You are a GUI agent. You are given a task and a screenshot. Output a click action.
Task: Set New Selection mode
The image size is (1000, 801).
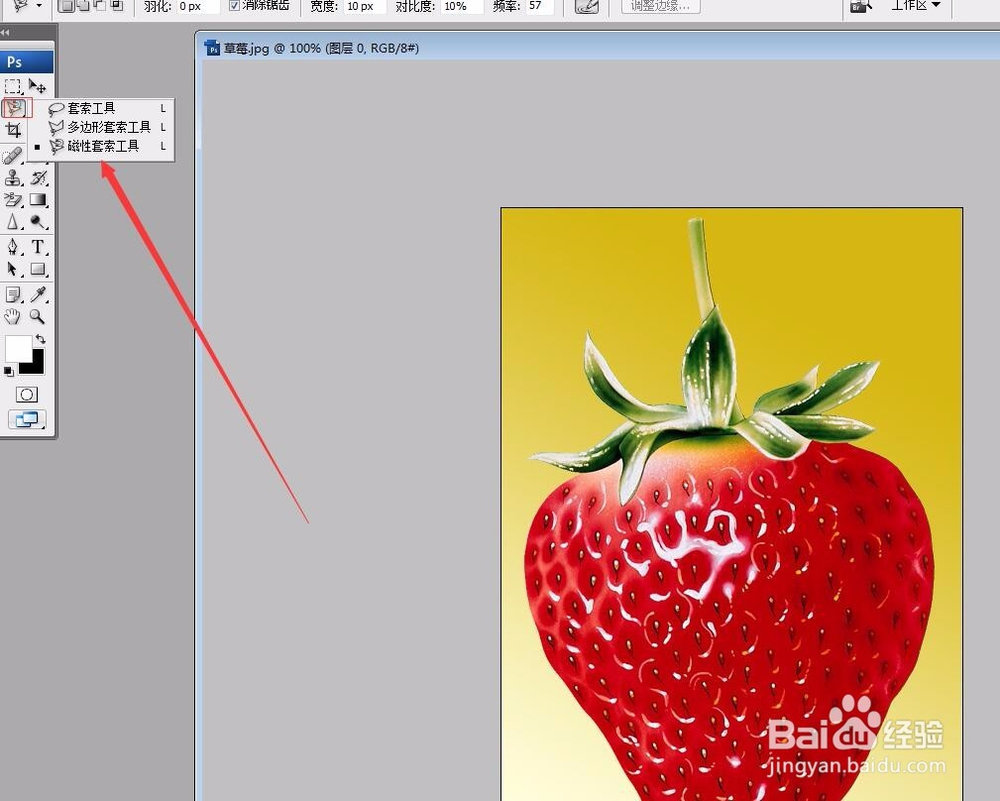(66, 5)
